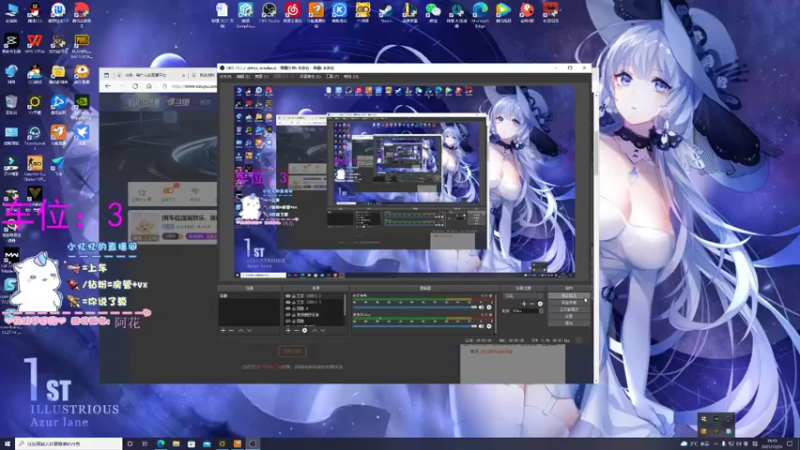This screenshot has height=450, width=800.
Task: Open WPS Office desktop shortcut
Action: coord(35,44)
